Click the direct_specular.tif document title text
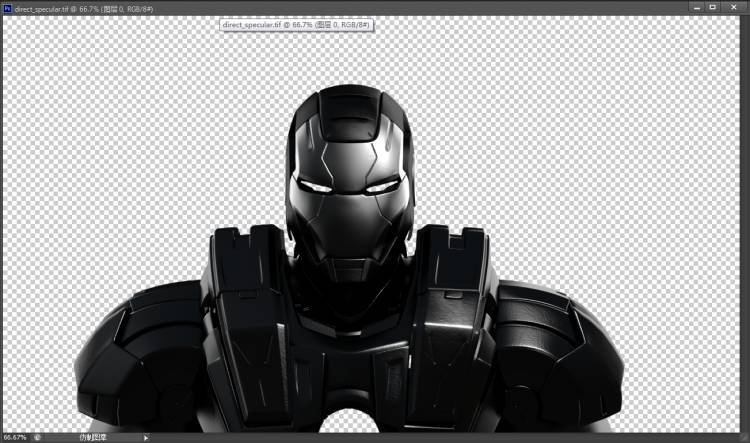The width and height of the screenshot is (750, 443). pos(84,9)
